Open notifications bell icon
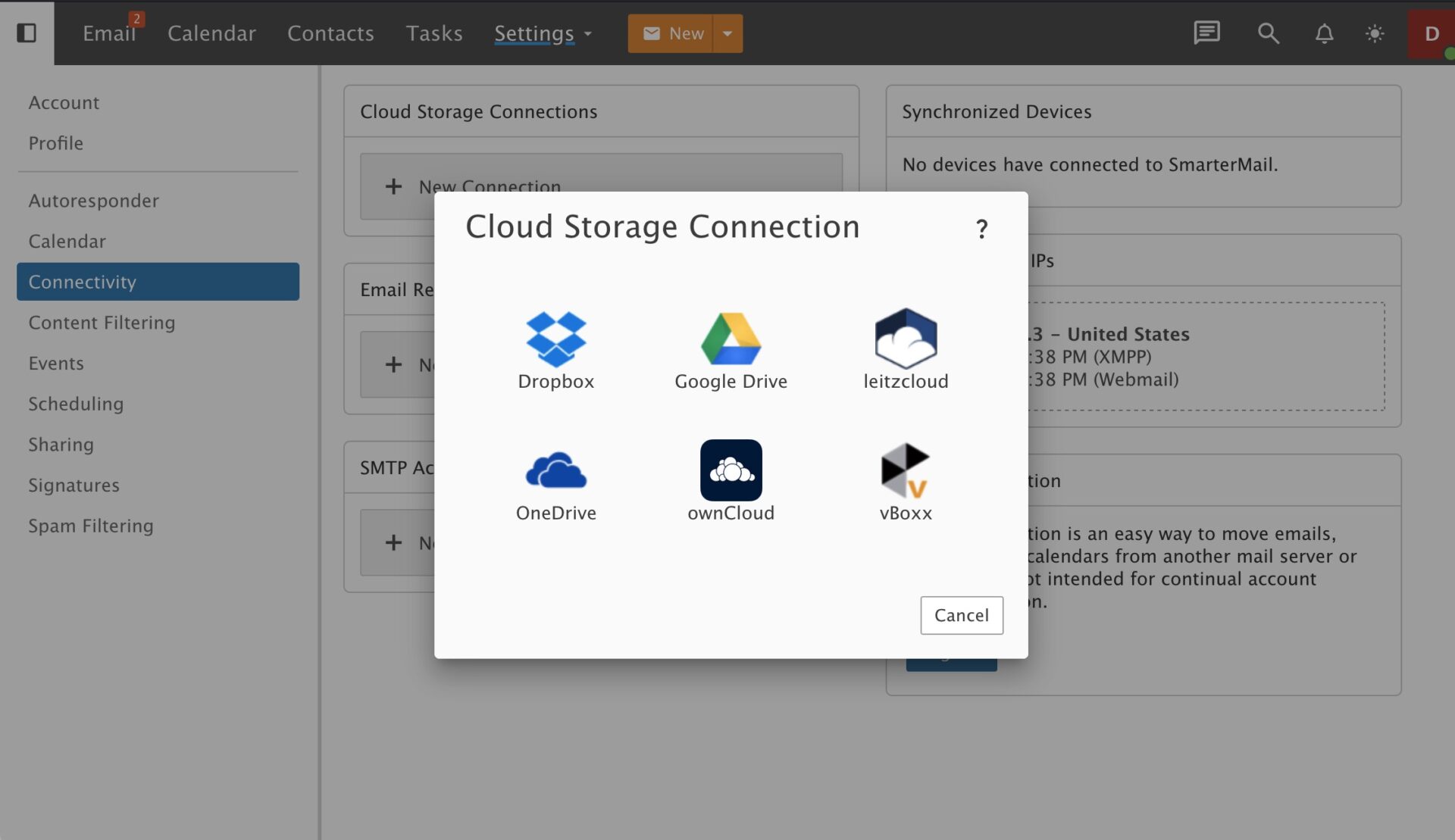Screen dimensions: 1455x840 [1324, 33]
